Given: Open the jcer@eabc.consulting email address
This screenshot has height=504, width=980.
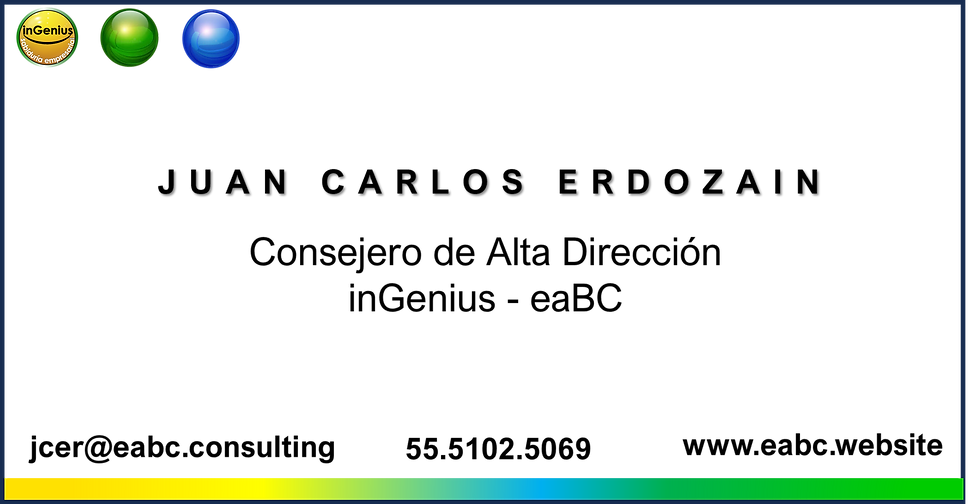Looking at the screenshot, I should point(182,448).
